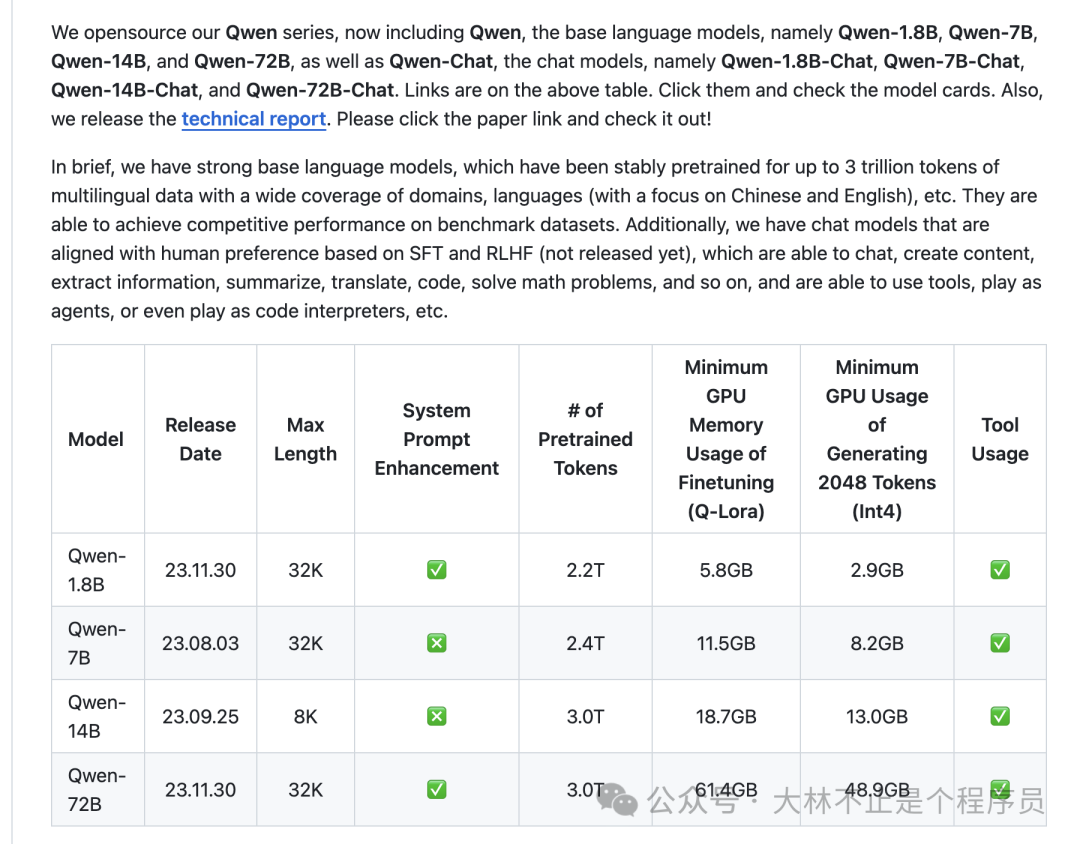Click the System Prompt cross mark in Qwen-14B row

[437, 717]
